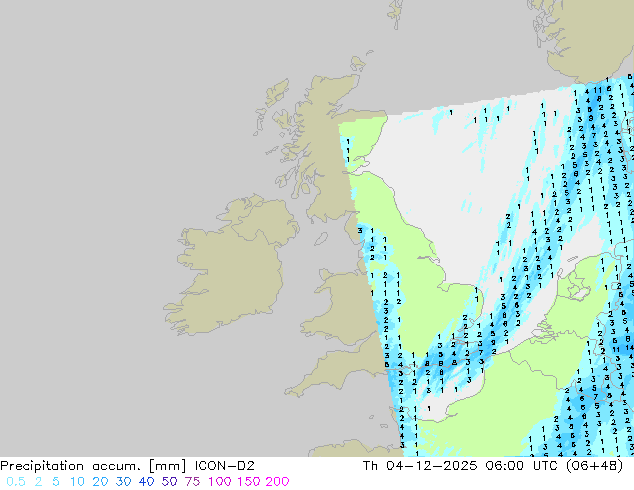Viewport: 634px width, 490px height.
Task: Select the 50 legend value
Action: 169,482
